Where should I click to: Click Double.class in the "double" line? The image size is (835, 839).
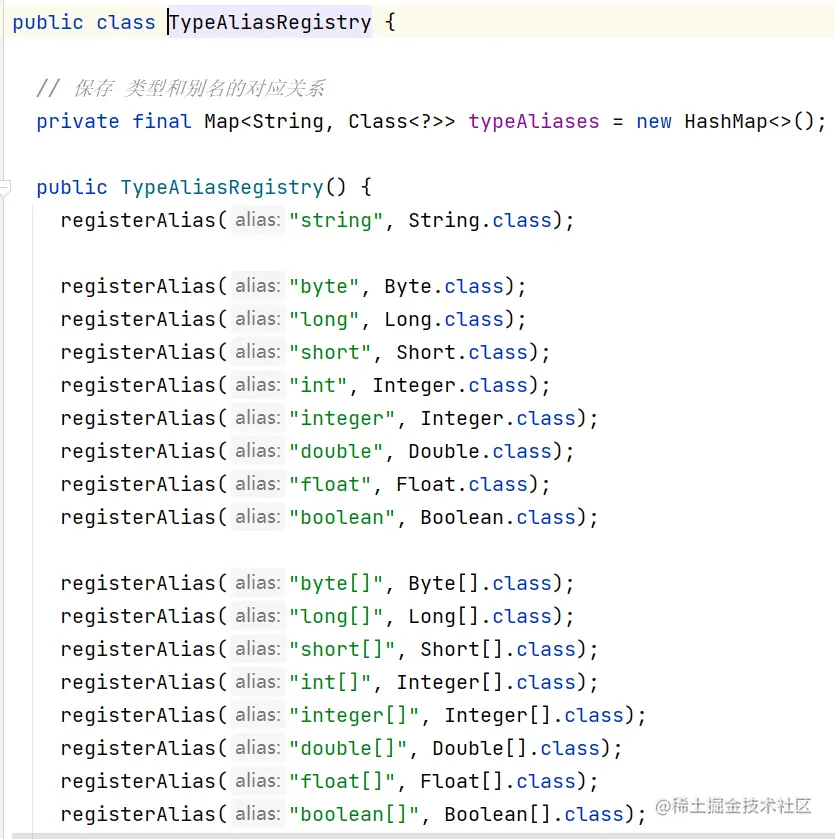(480, 452)
